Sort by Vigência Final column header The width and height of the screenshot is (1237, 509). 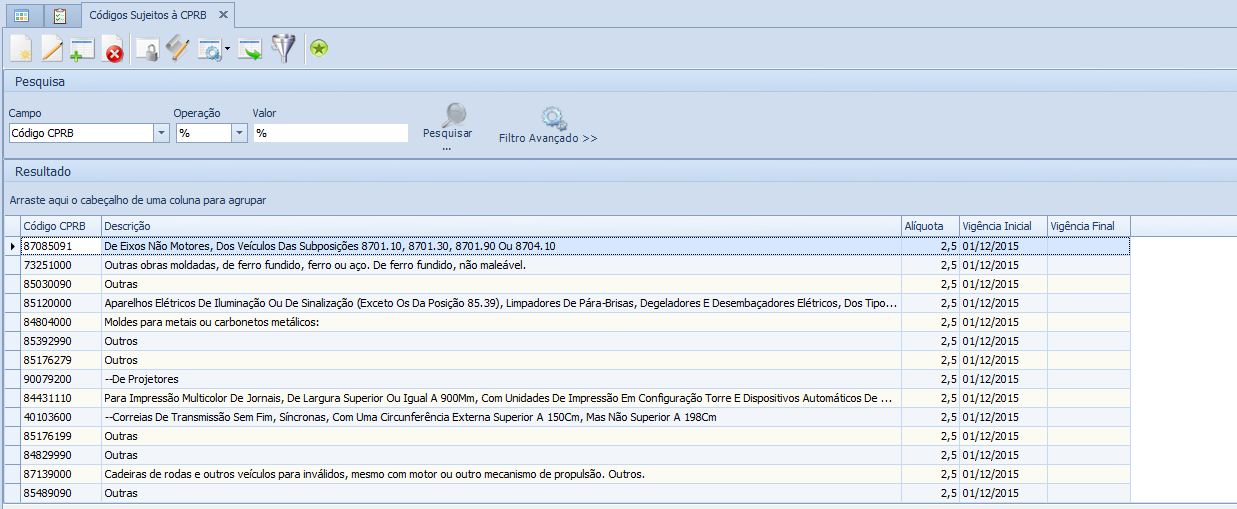[1089, 226]
